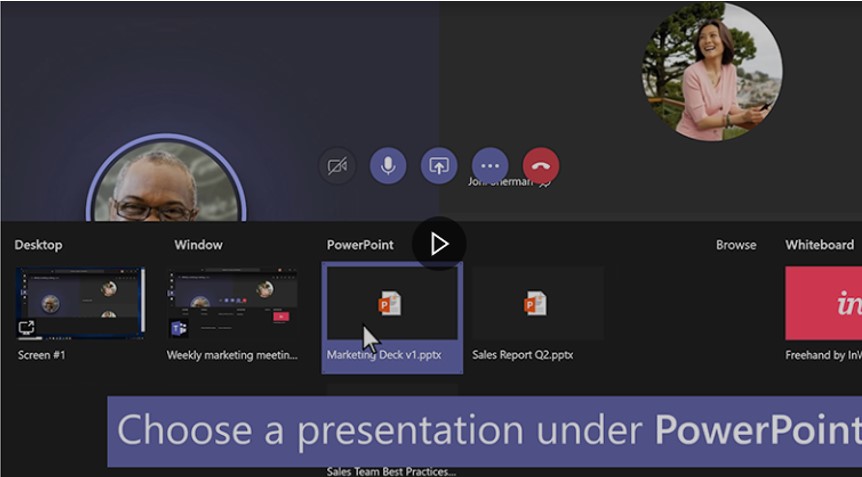Choose the Marketing Deck v1.pptx file
The height and width of the screenshot is (477, 862).
(x=392, y=318)
